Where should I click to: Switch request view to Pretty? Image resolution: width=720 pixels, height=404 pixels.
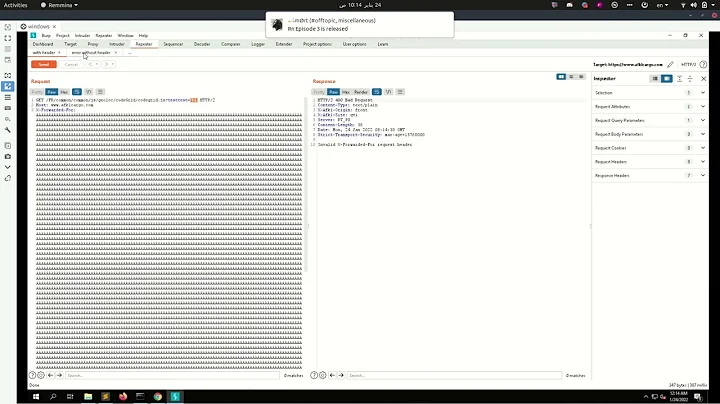click(37, 92)
